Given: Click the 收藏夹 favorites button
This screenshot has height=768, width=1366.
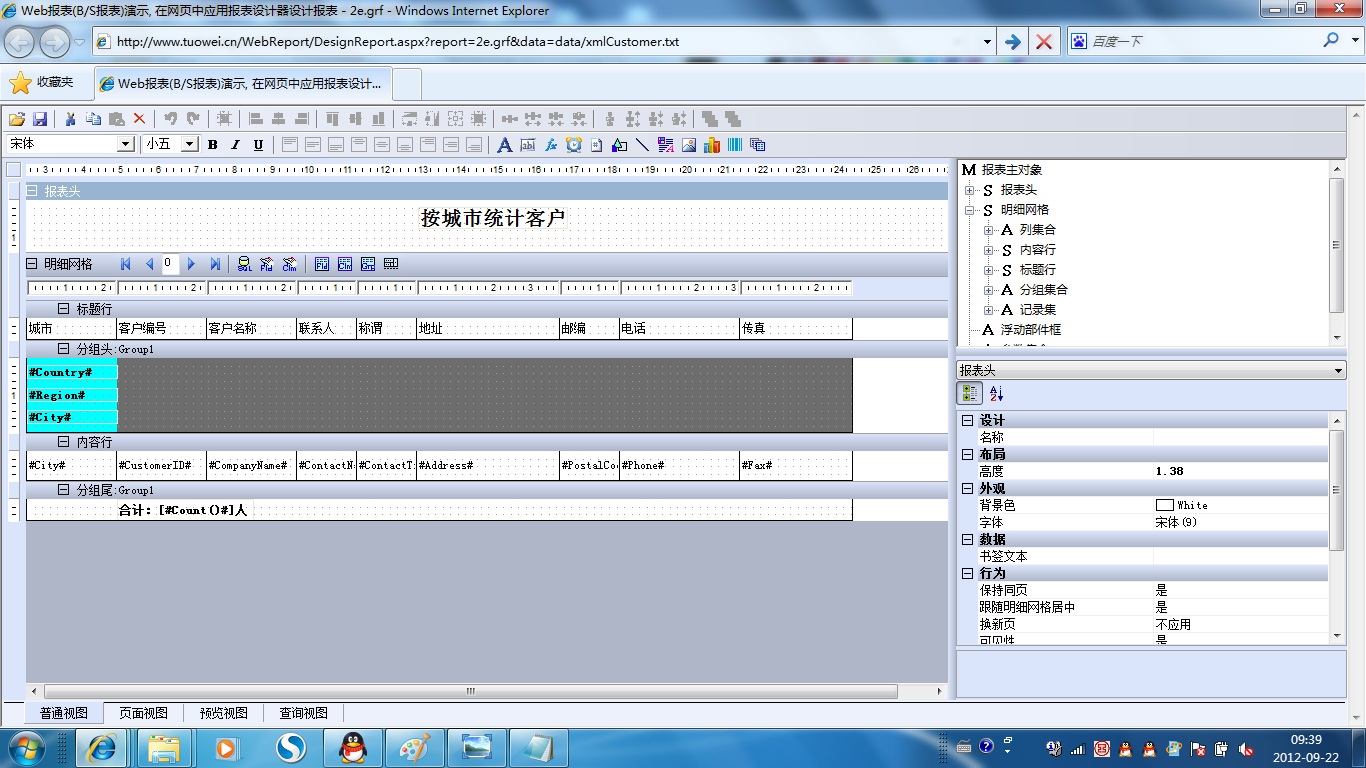Looking at the screenshot, I should (x=42, y=82).
